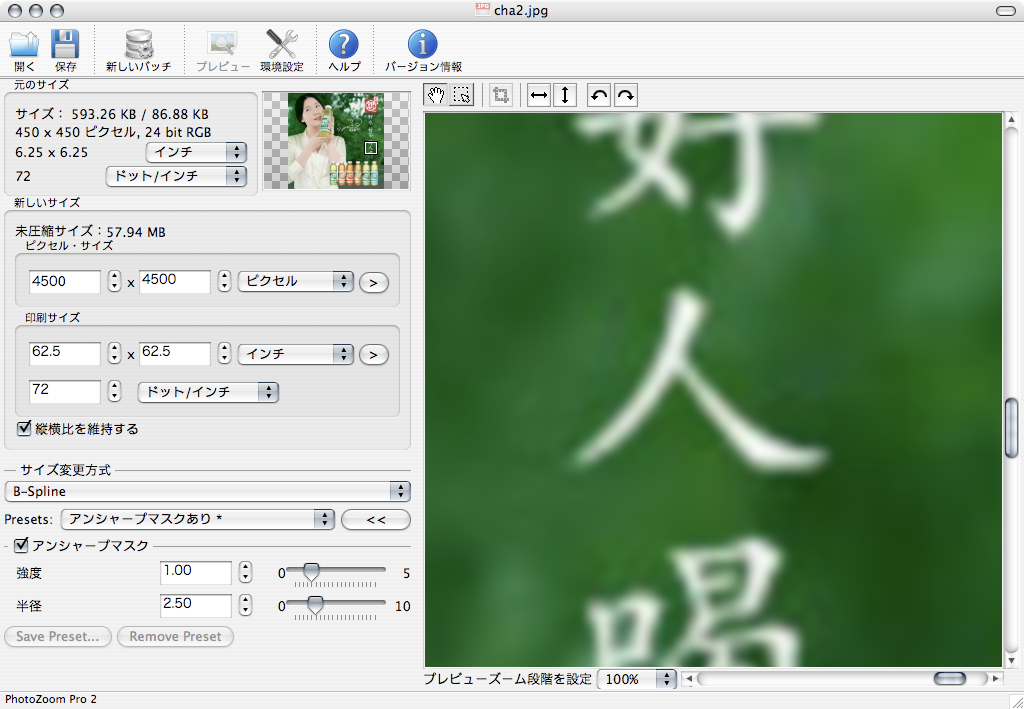
Task: Click the horizontal scrollbar left arrow
Action: (x=688, y=679)
